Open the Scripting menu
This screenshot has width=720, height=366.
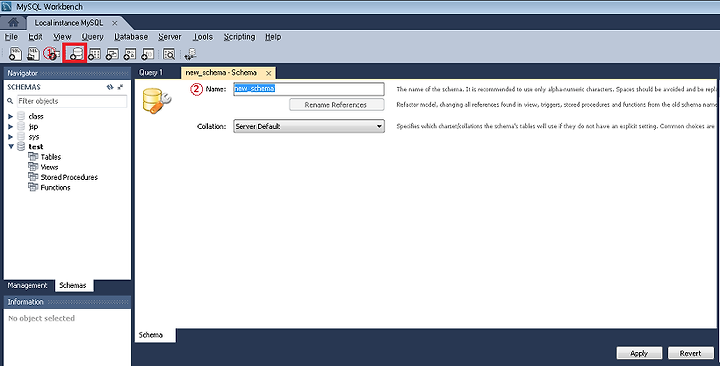tap(239, 37)
